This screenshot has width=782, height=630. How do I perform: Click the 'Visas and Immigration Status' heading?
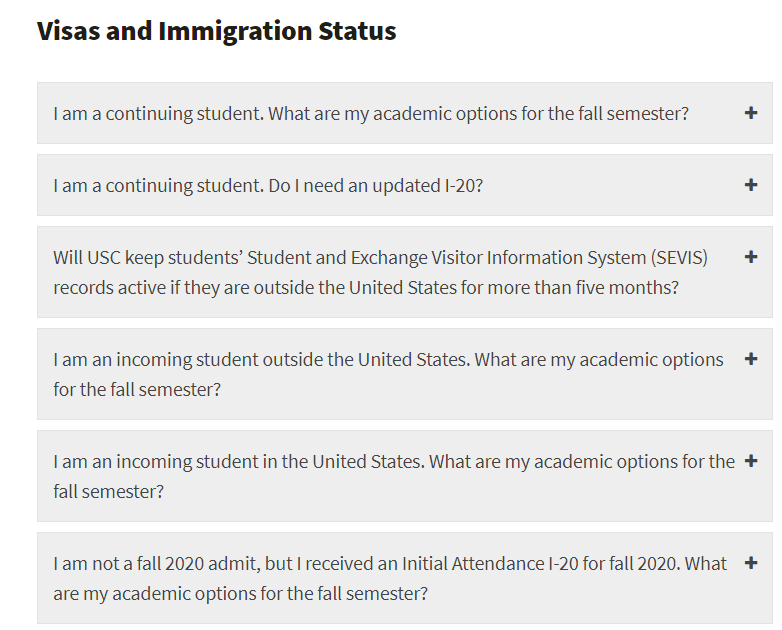pos(216,31)
